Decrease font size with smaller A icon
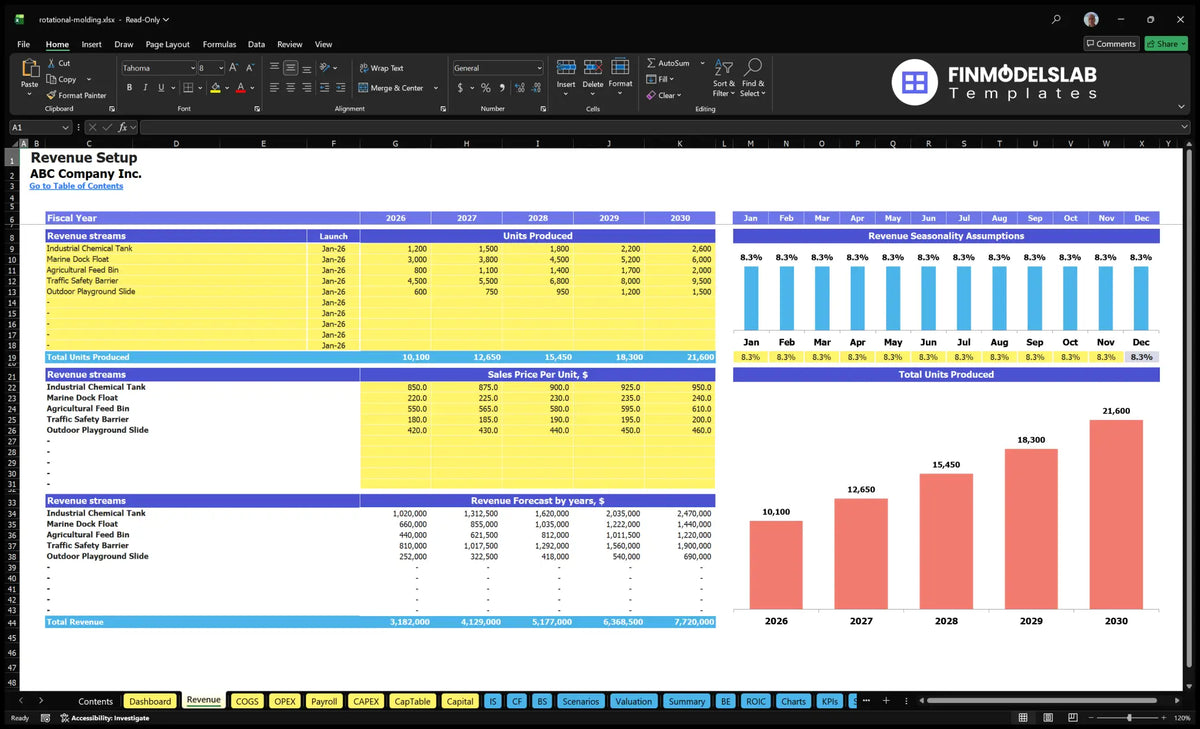Viewport: 1200px width, 729px height. [250, 68]
